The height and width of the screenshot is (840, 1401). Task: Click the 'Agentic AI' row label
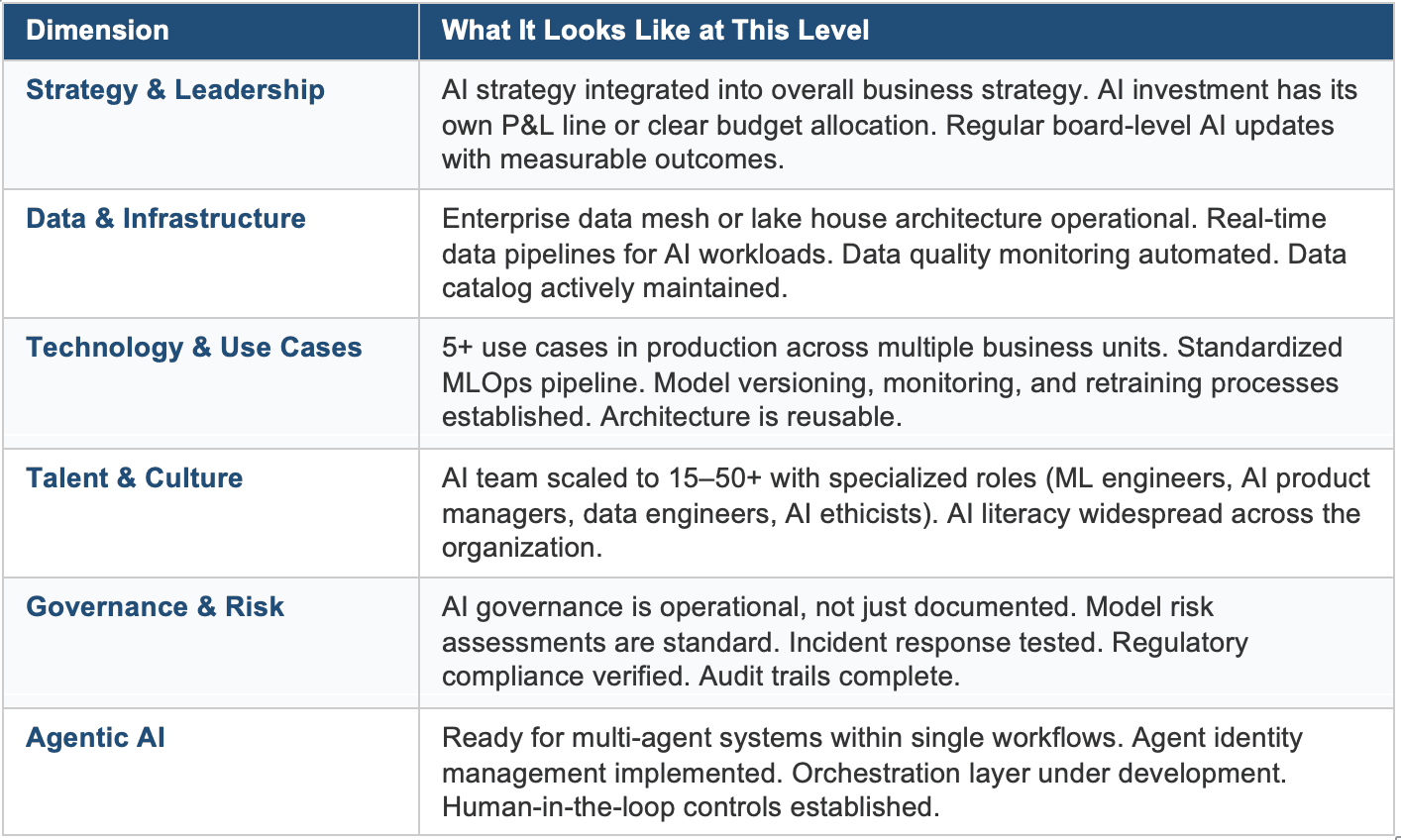(x=95, y=738)
